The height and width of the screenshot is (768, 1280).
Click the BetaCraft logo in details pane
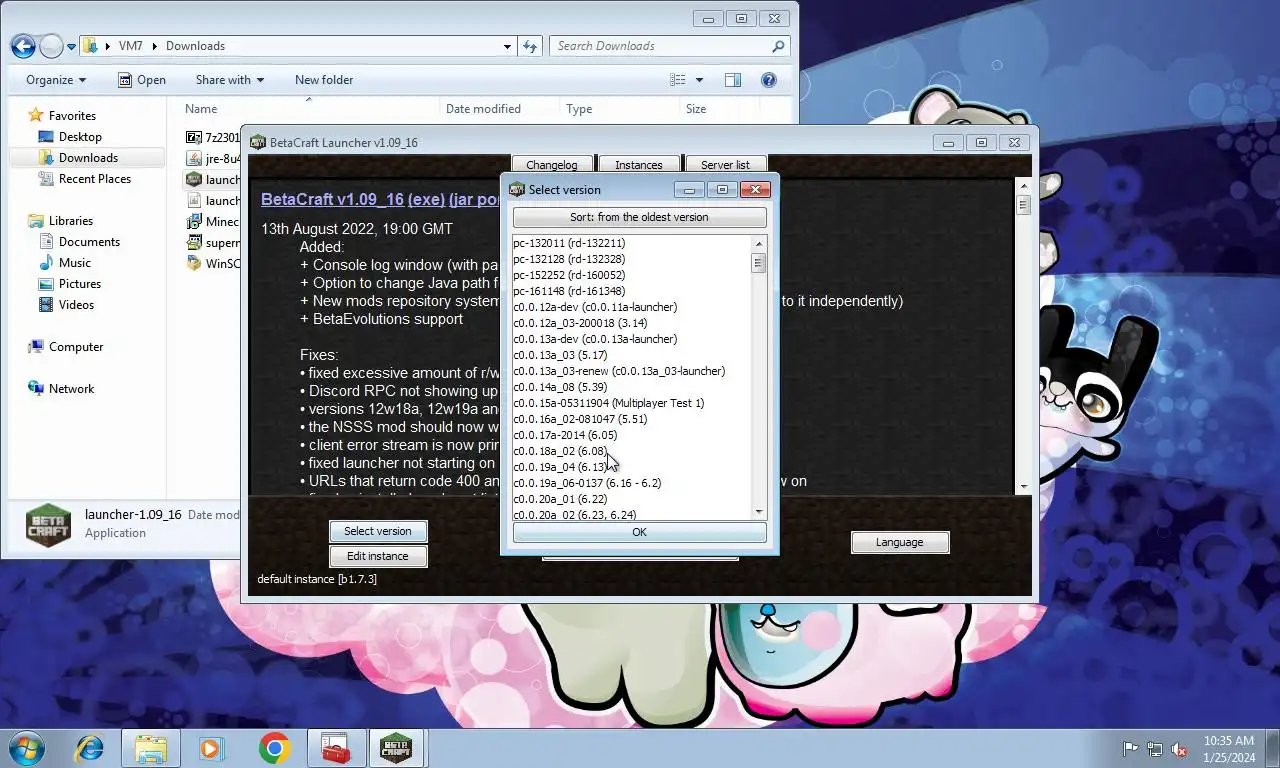(48, 525)
